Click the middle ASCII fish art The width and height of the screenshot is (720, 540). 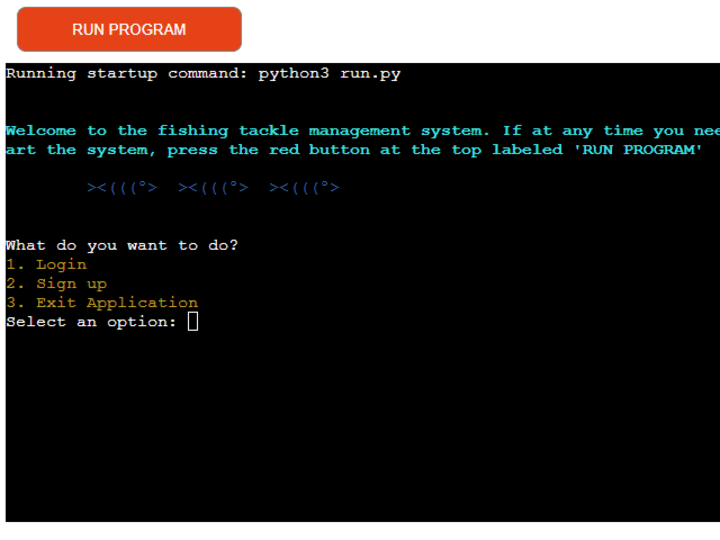pos(213,187)
